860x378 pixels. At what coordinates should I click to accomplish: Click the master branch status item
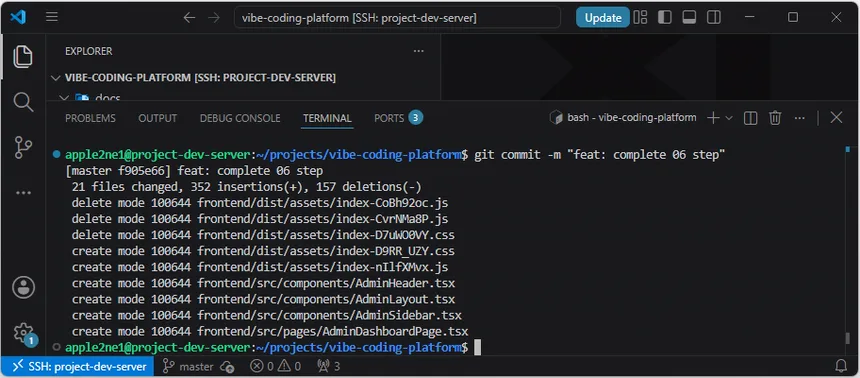point(189,366)
